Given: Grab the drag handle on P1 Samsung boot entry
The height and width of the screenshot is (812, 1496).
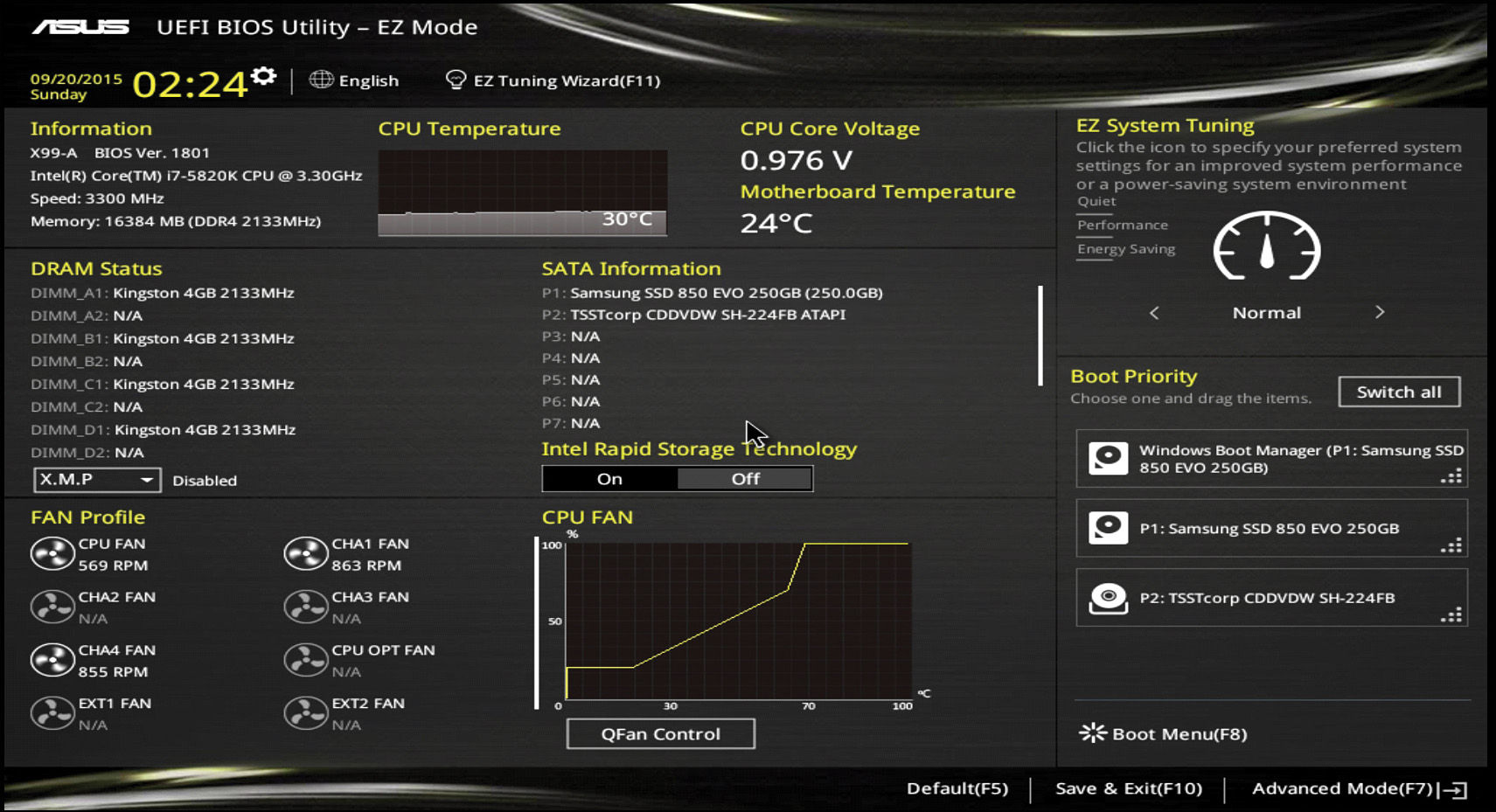Looking at the screenshot, I should point(1451,546).
